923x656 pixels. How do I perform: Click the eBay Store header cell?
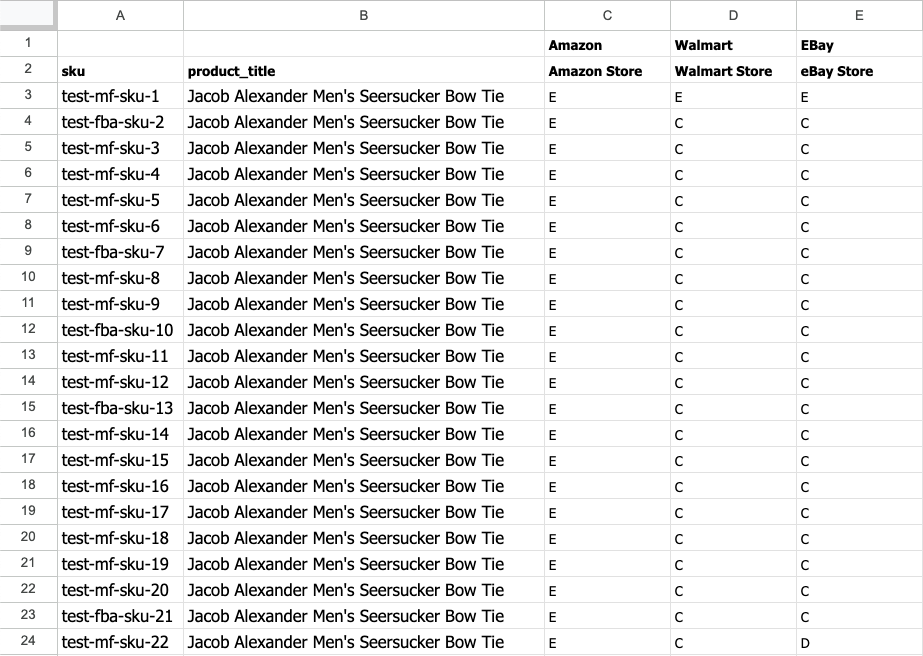click(x=859, y=70)
